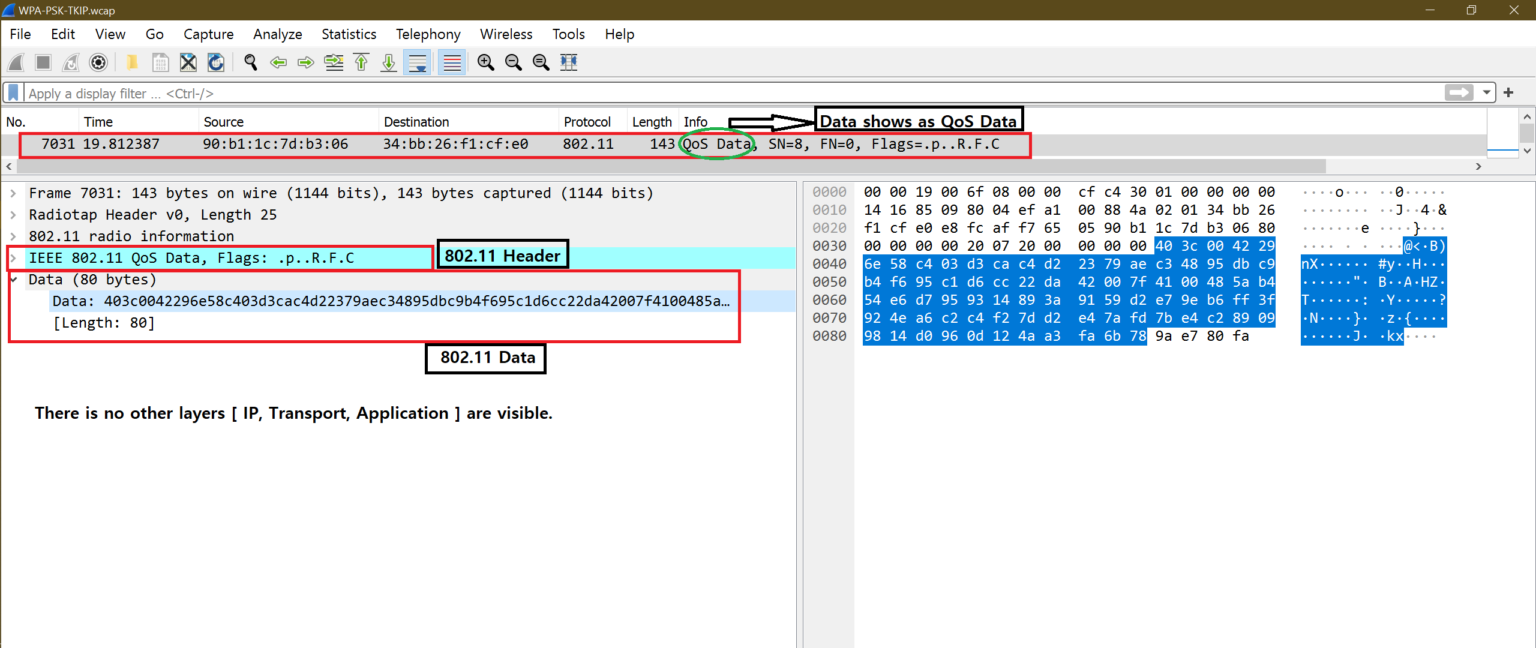Zoom in on the packet list text
This screenshot has height=648, width=1536.
pos(485,62)
